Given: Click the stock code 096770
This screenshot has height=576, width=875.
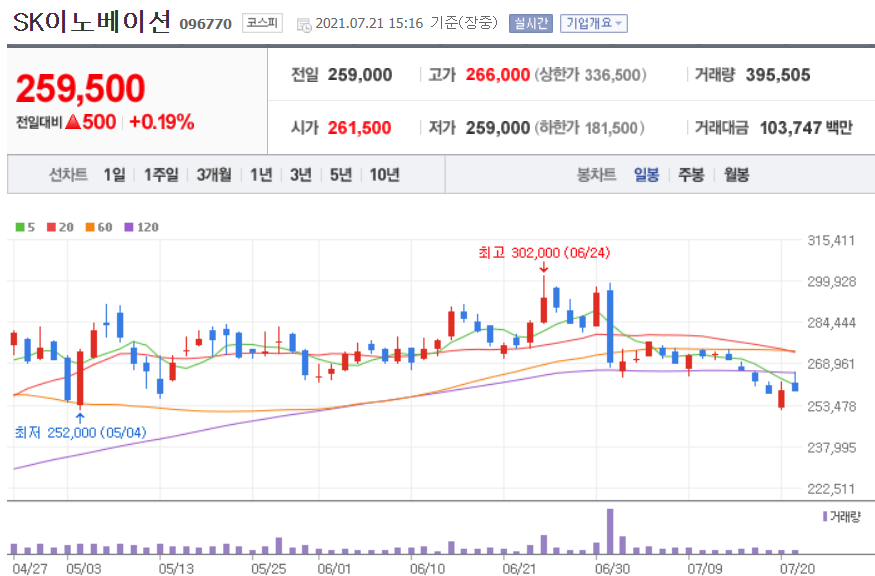Looking at the screenshot, I should (205, 24).
